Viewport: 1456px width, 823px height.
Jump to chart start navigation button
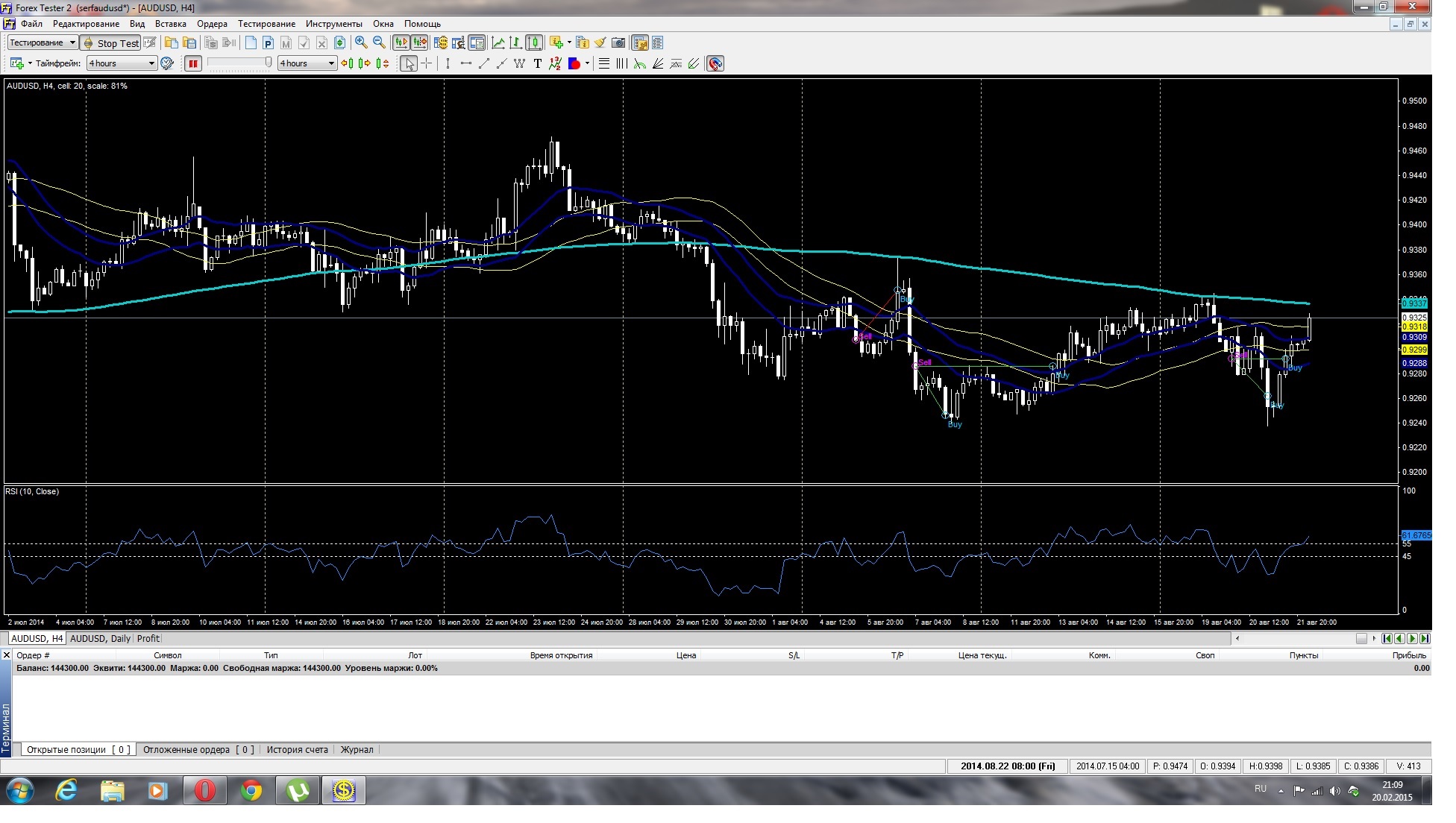click(x=1387, y=638)
